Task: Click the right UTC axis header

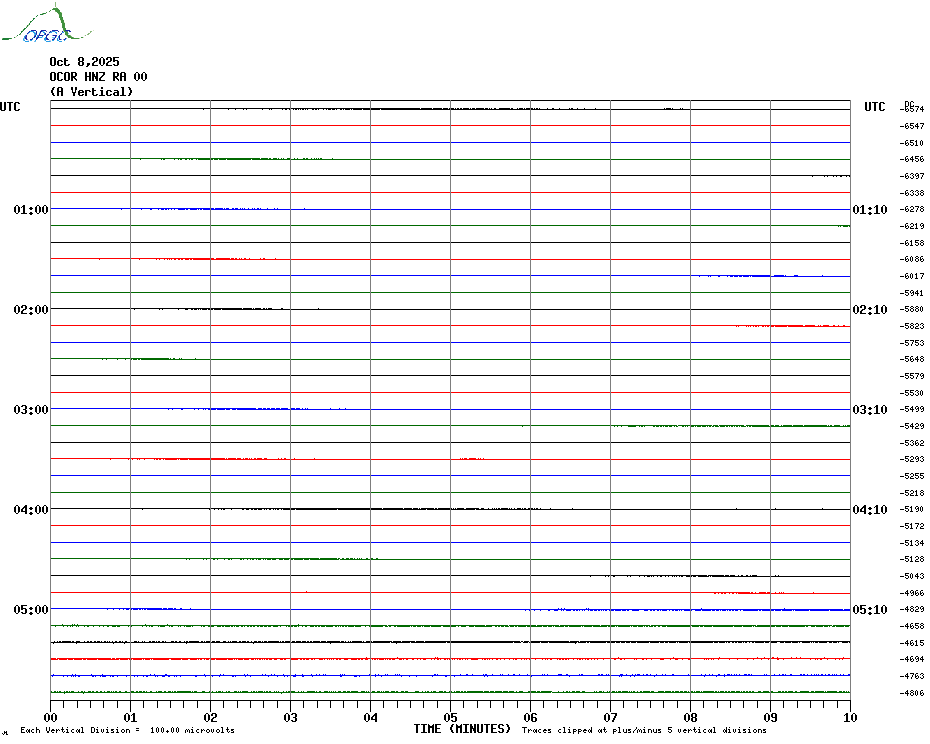Action: 874,107
